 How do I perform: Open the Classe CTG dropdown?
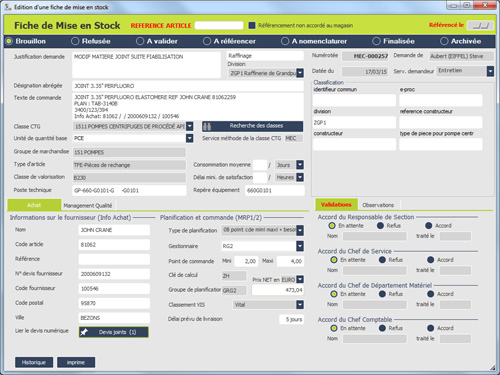(x=189, y=126)
